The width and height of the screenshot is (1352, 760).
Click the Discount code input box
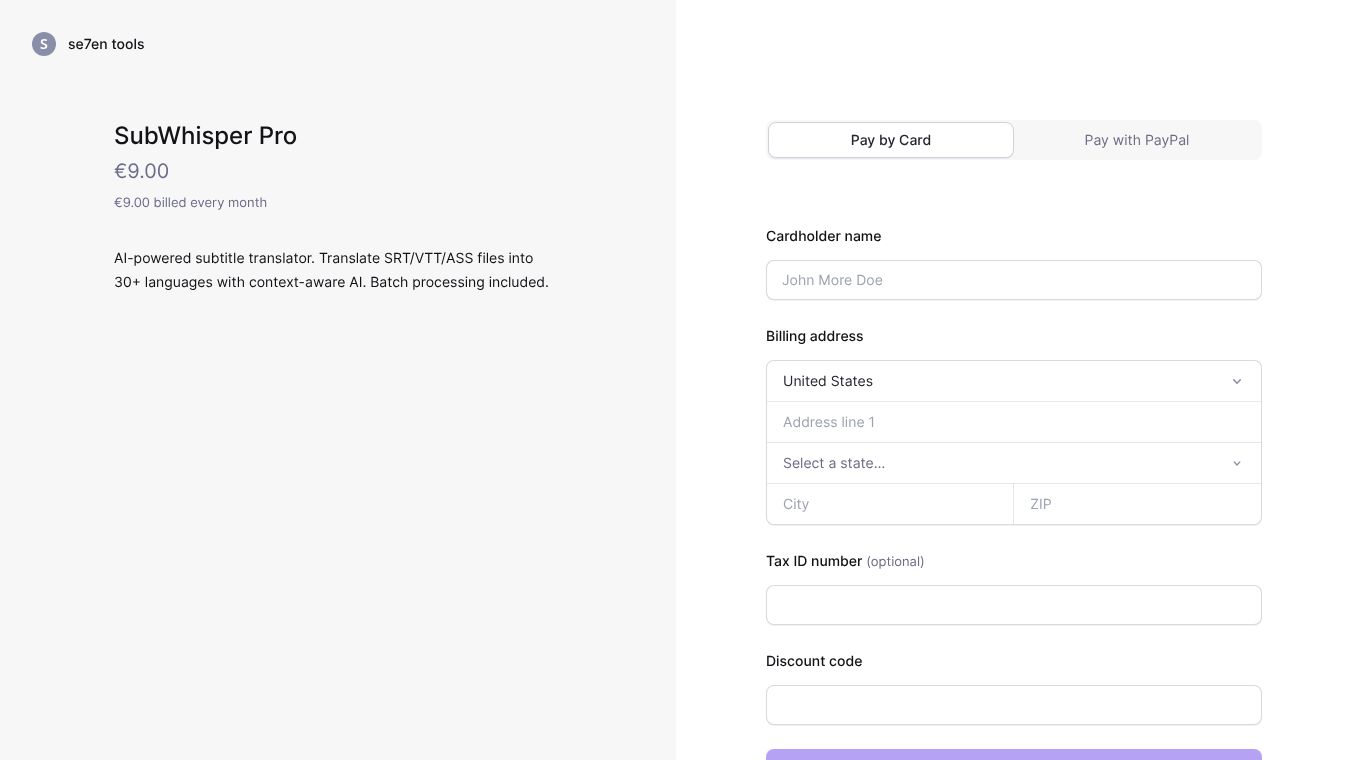click(x=1013, y=705)
